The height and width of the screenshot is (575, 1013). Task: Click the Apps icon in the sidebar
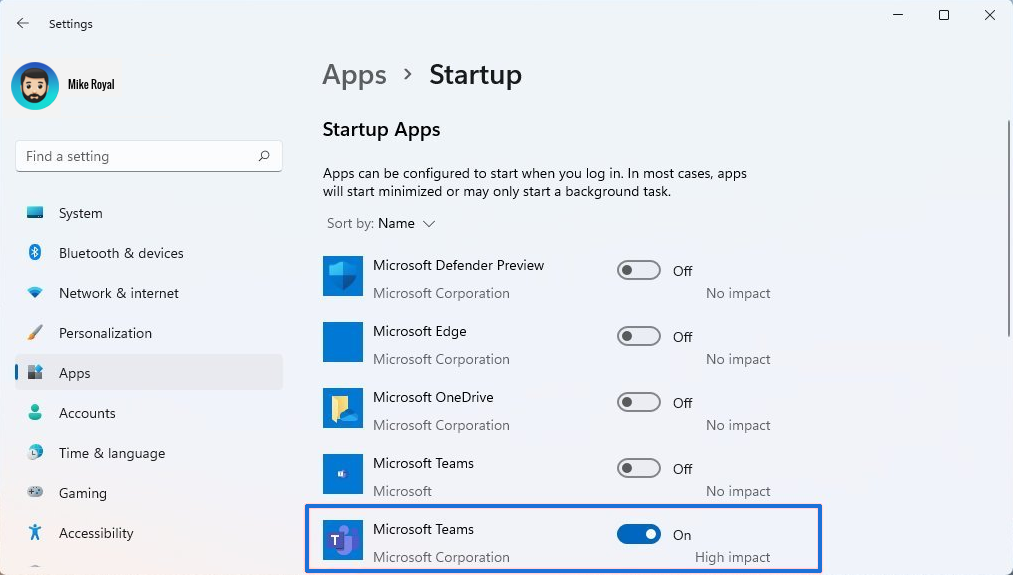(35, 373)
